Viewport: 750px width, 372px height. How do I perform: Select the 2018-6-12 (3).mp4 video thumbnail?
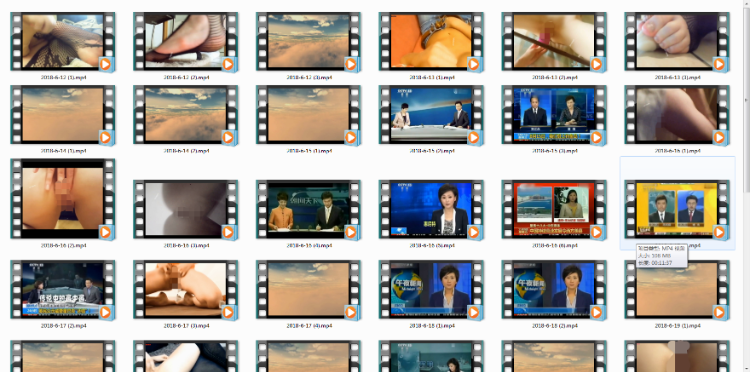308,42
